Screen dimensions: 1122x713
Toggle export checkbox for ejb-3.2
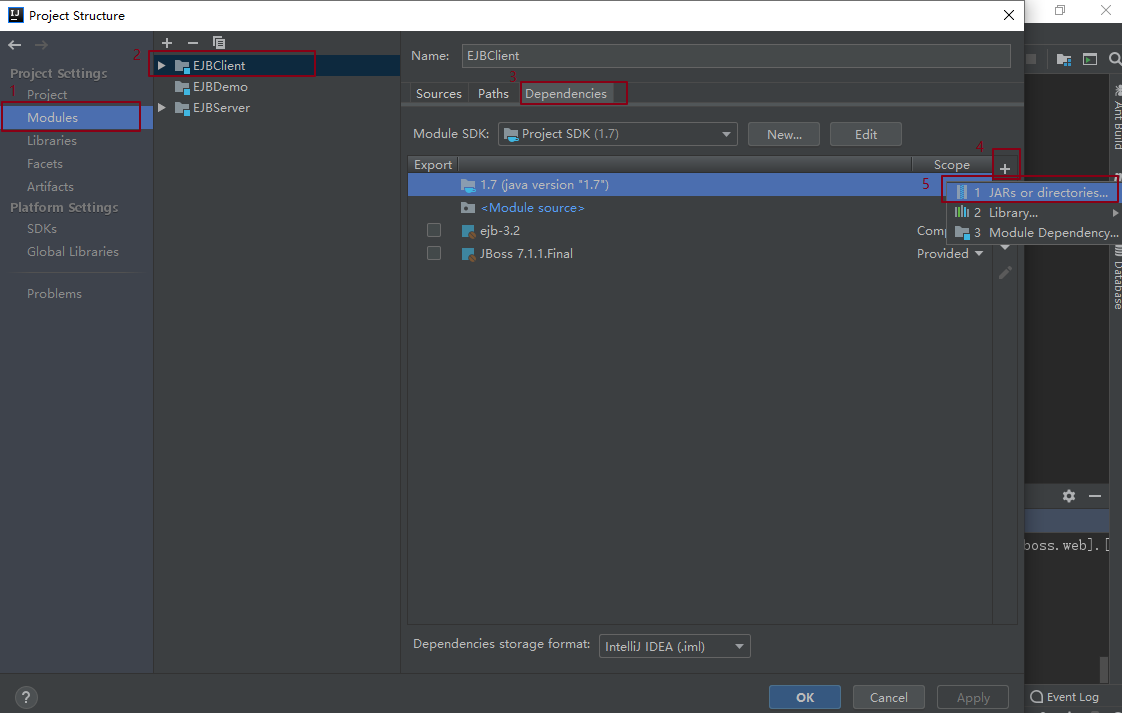[434, 230]
